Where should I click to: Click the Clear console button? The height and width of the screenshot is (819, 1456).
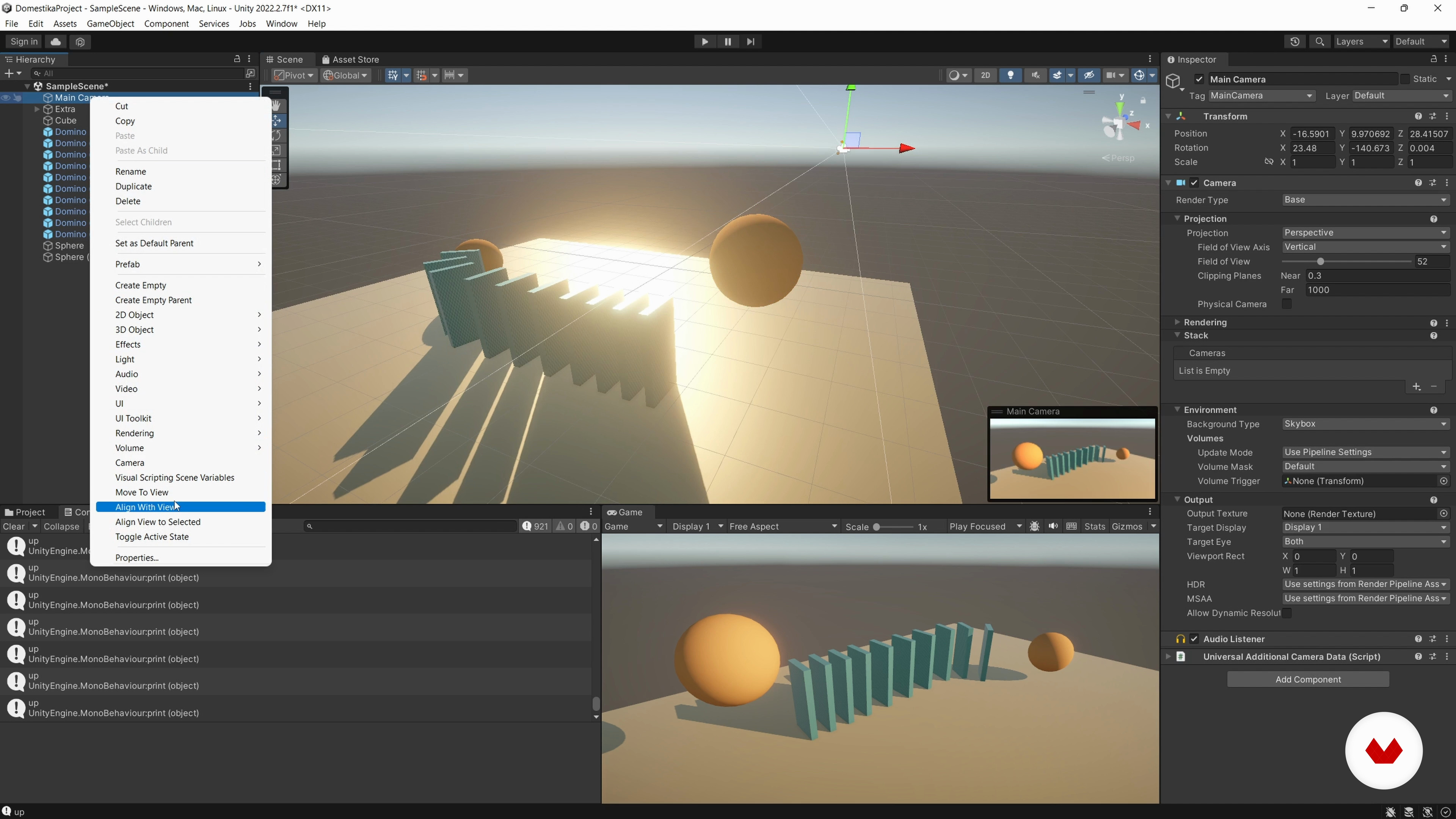tap(14, 526)
